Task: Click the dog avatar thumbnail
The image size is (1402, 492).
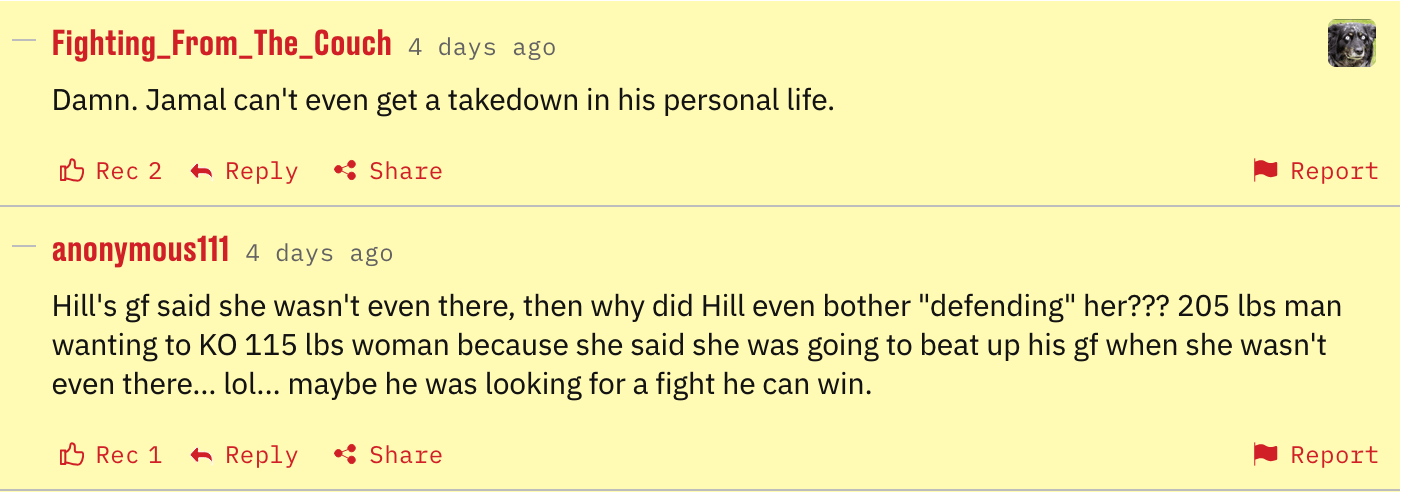Action: pyautogui.click(x=1351, y=44)
